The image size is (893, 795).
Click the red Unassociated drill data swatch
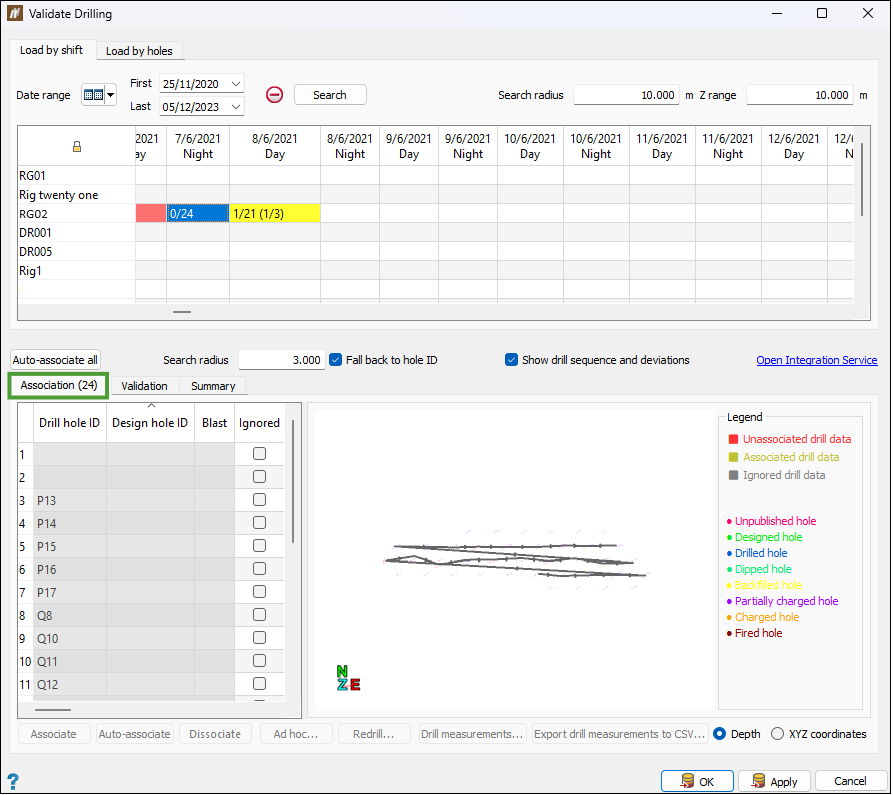coord(733,439)
